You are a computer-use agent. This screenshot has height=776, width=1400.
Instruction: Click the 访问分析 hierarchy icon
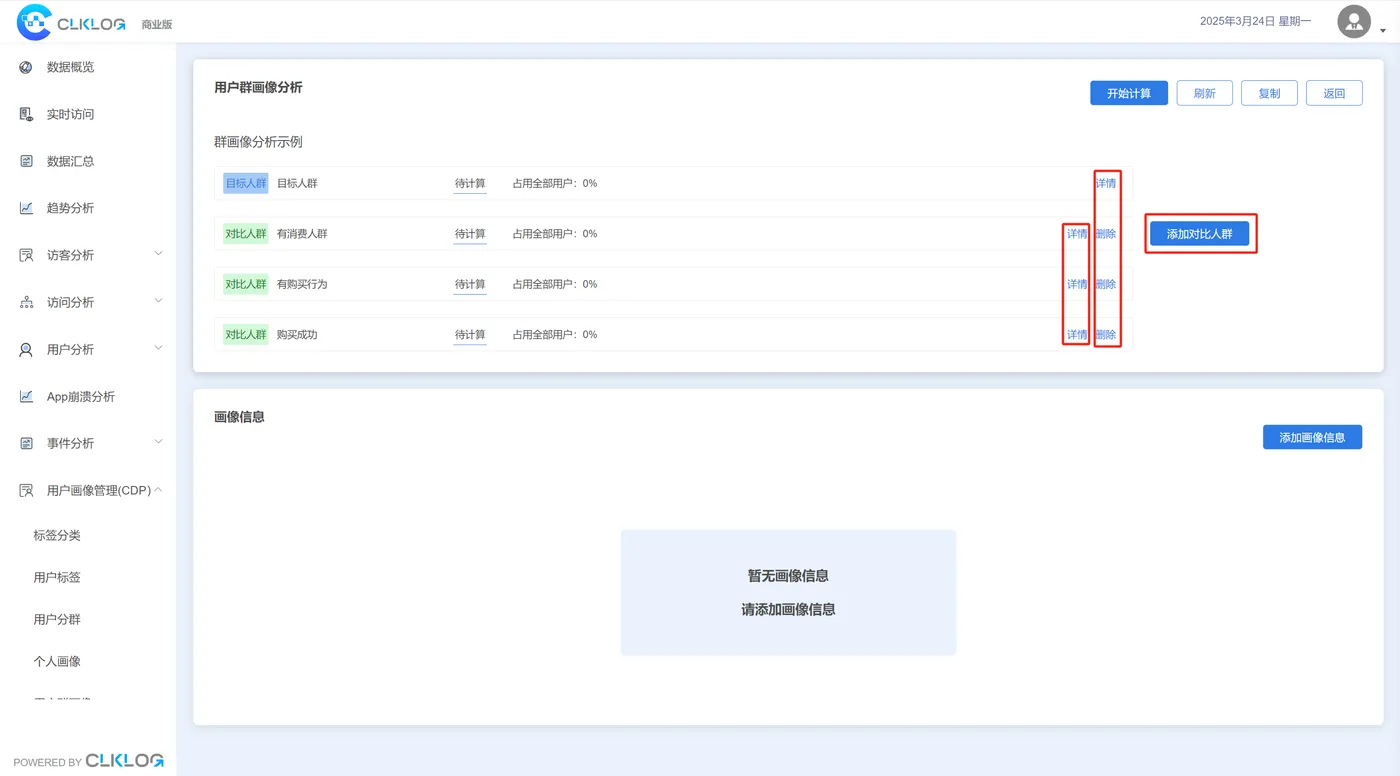click(x=26, y=302)
